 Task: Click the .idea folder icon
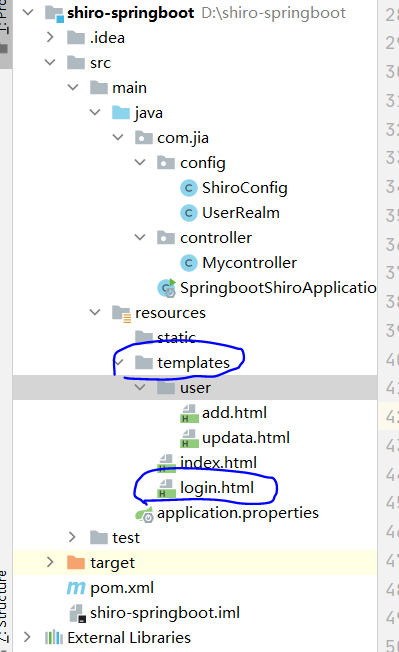[76, 38]
